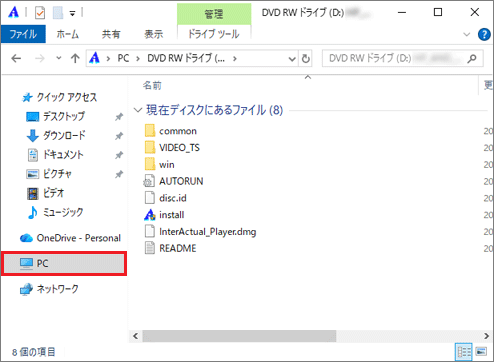Click the magnifier search icon
Viewport: 494px width, 362px height.
point(472,59)
